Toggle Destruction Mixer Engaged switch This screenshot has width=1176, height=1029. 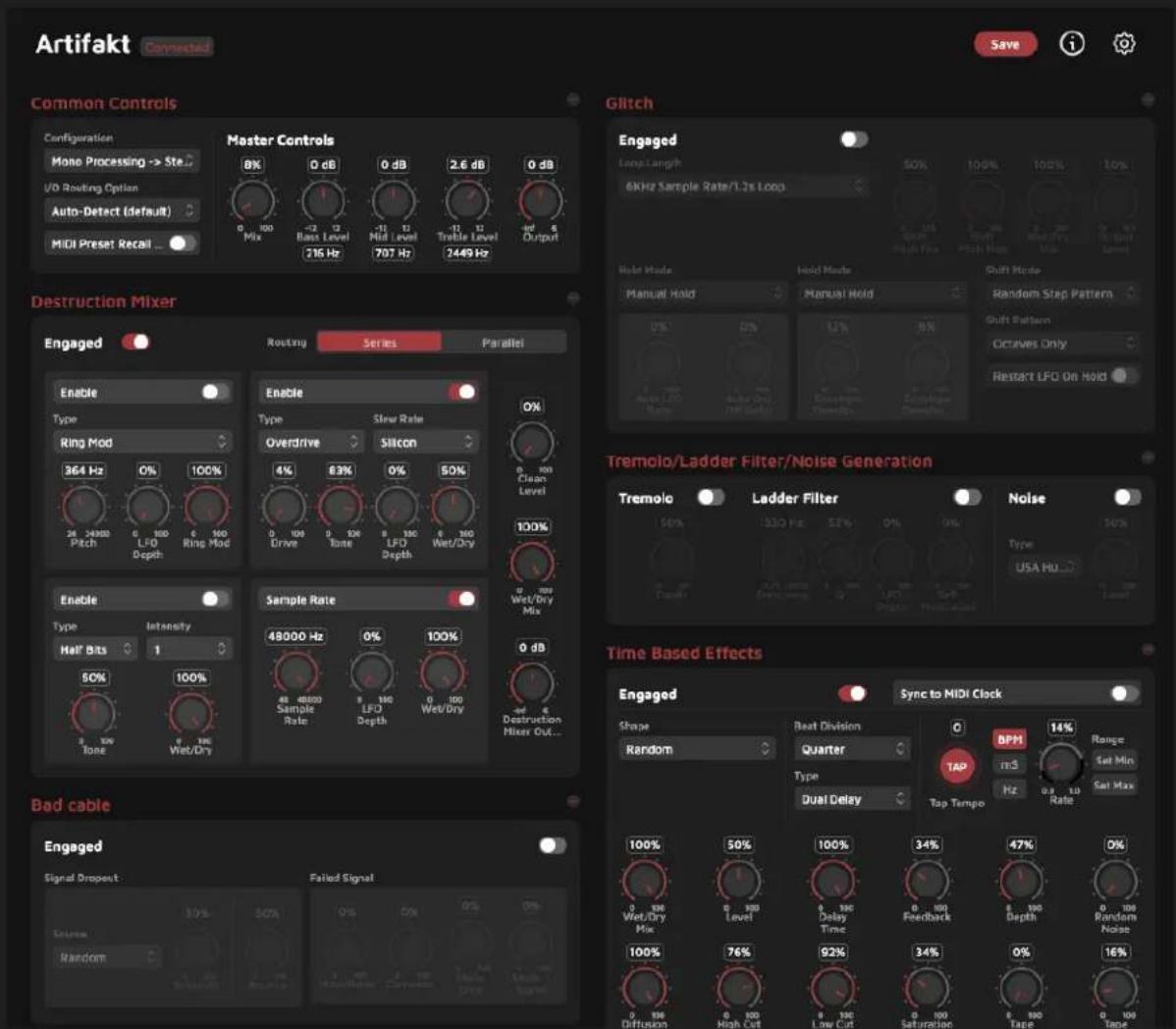point(135,342)
